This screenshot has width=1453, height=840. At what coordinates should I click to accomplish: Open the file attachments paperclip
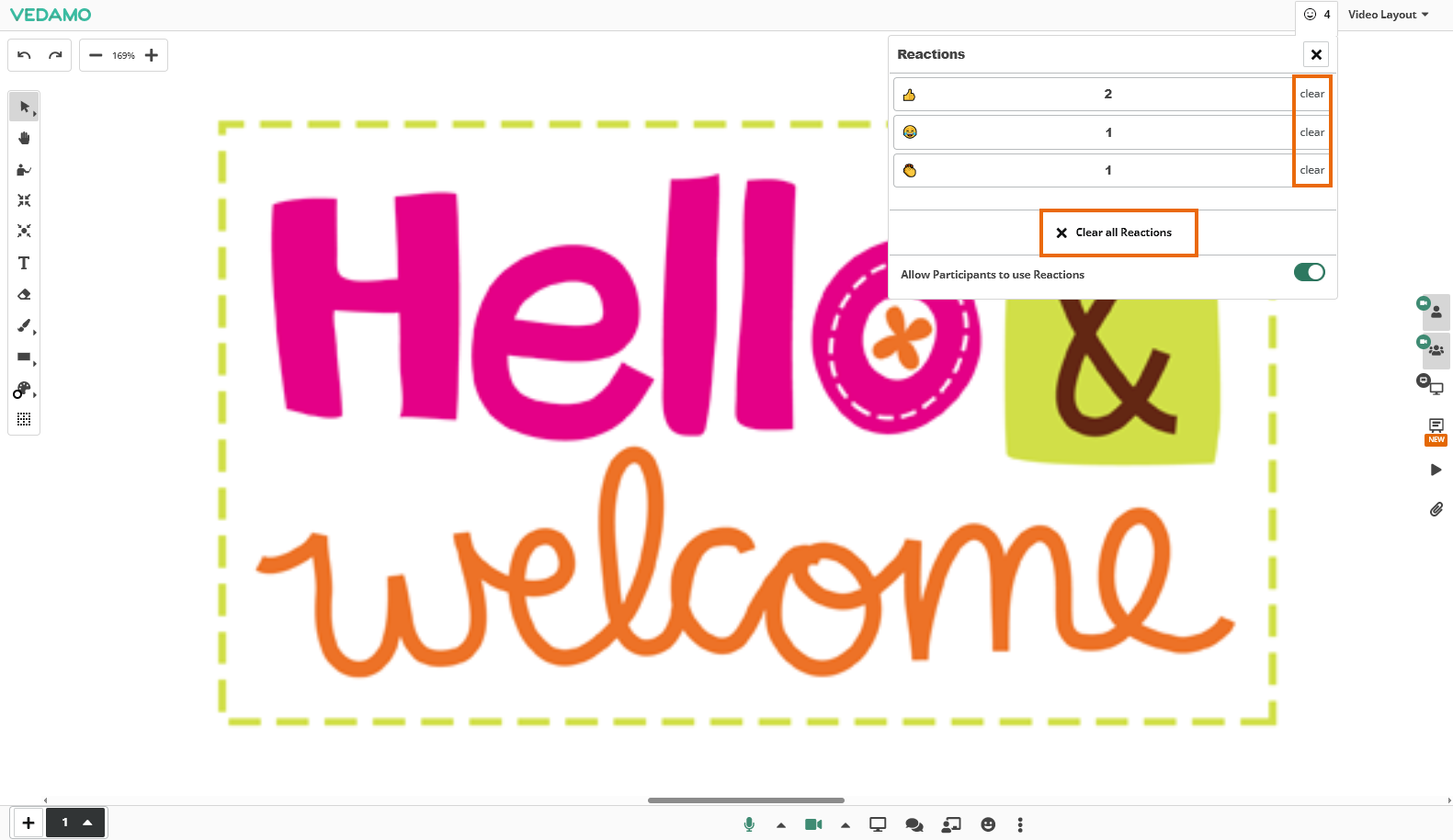1436,509
